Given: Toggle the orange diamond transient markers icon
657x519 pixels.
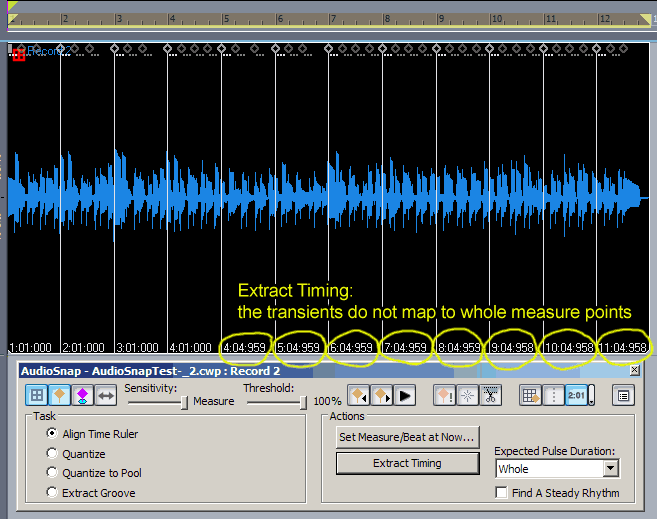Looking at the screenshot, I should click(x=59, y=395).
